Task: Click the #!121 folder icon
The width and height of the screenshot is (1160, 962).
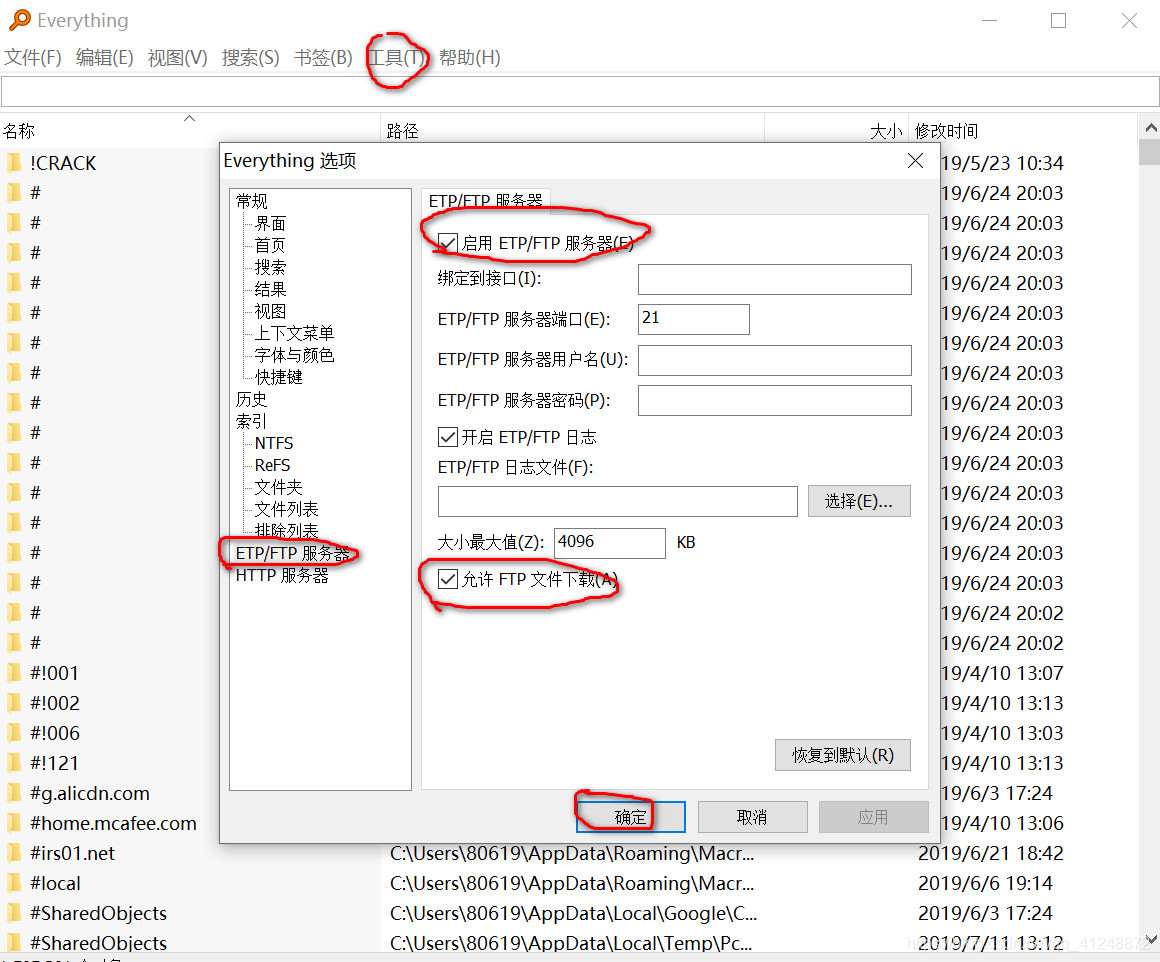Action: pyautogui.click(x=14, y=763)
